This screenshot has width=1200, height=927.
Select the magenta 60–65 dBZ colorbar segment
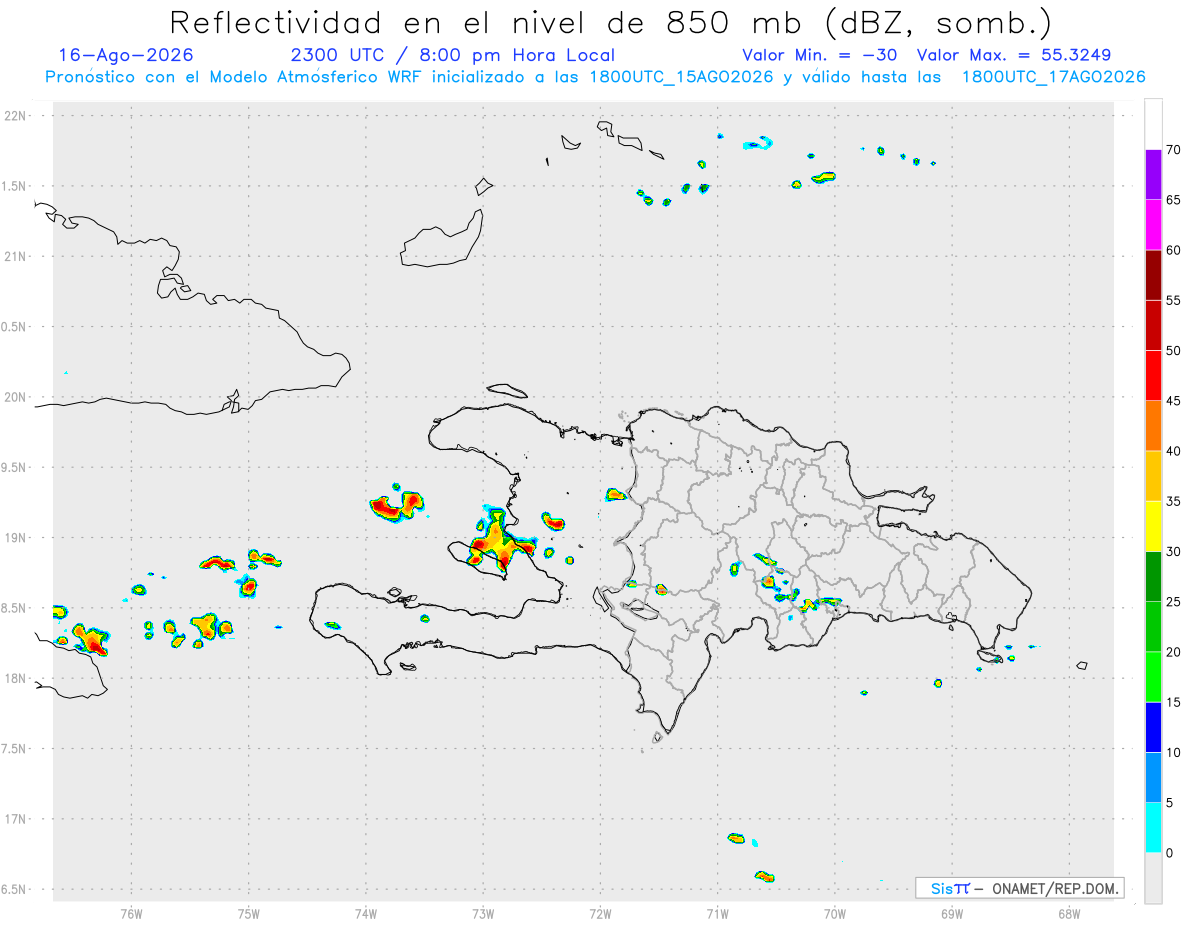coord(1153,225)
